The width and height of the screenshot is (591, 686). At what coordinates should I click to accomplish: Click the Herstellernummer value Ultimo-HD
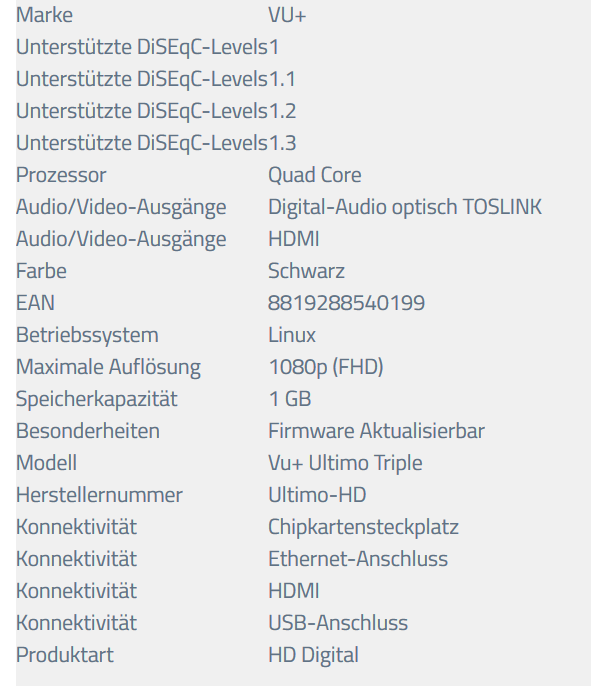(x=317, y=495)
